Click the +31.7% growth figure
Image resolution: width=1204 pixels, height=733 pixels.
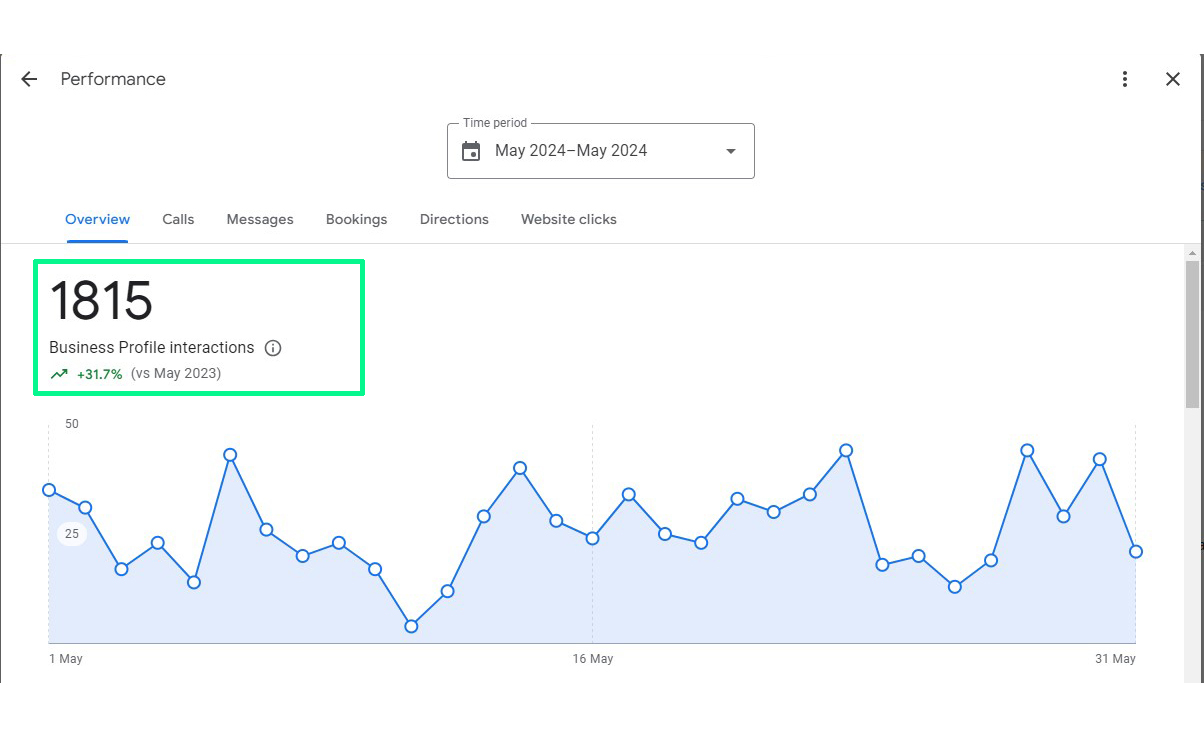(x=100, y=374)
